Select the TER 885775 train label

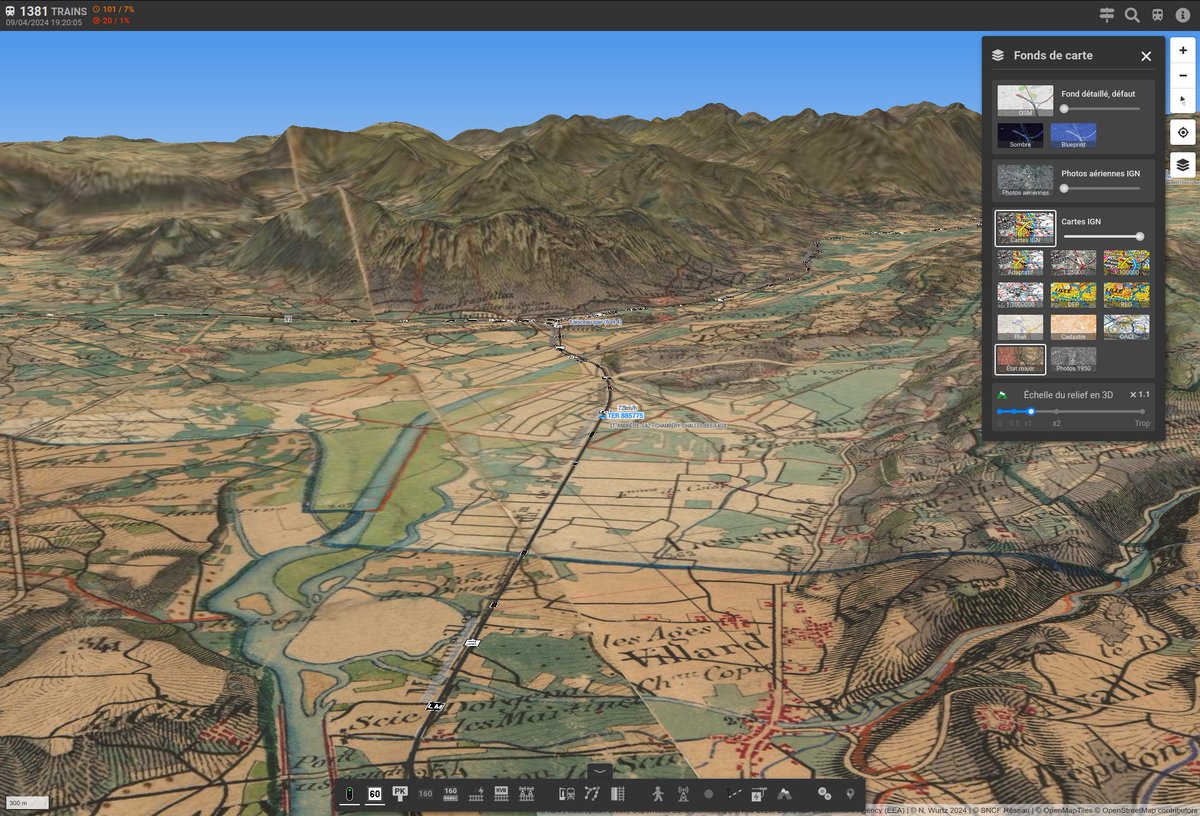(625, 415)
